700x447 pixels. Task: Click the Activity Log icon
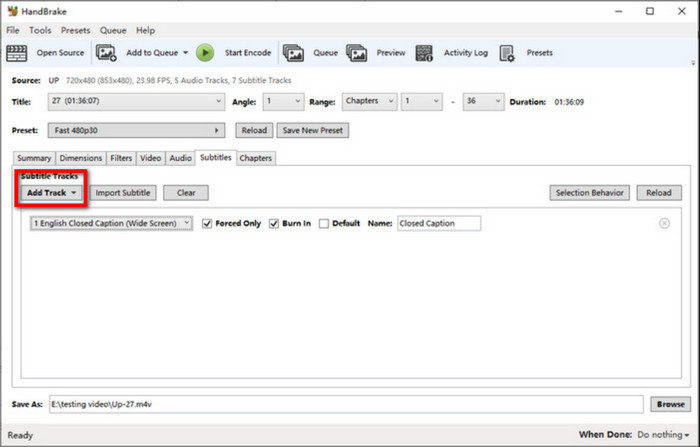click(424, 53)
